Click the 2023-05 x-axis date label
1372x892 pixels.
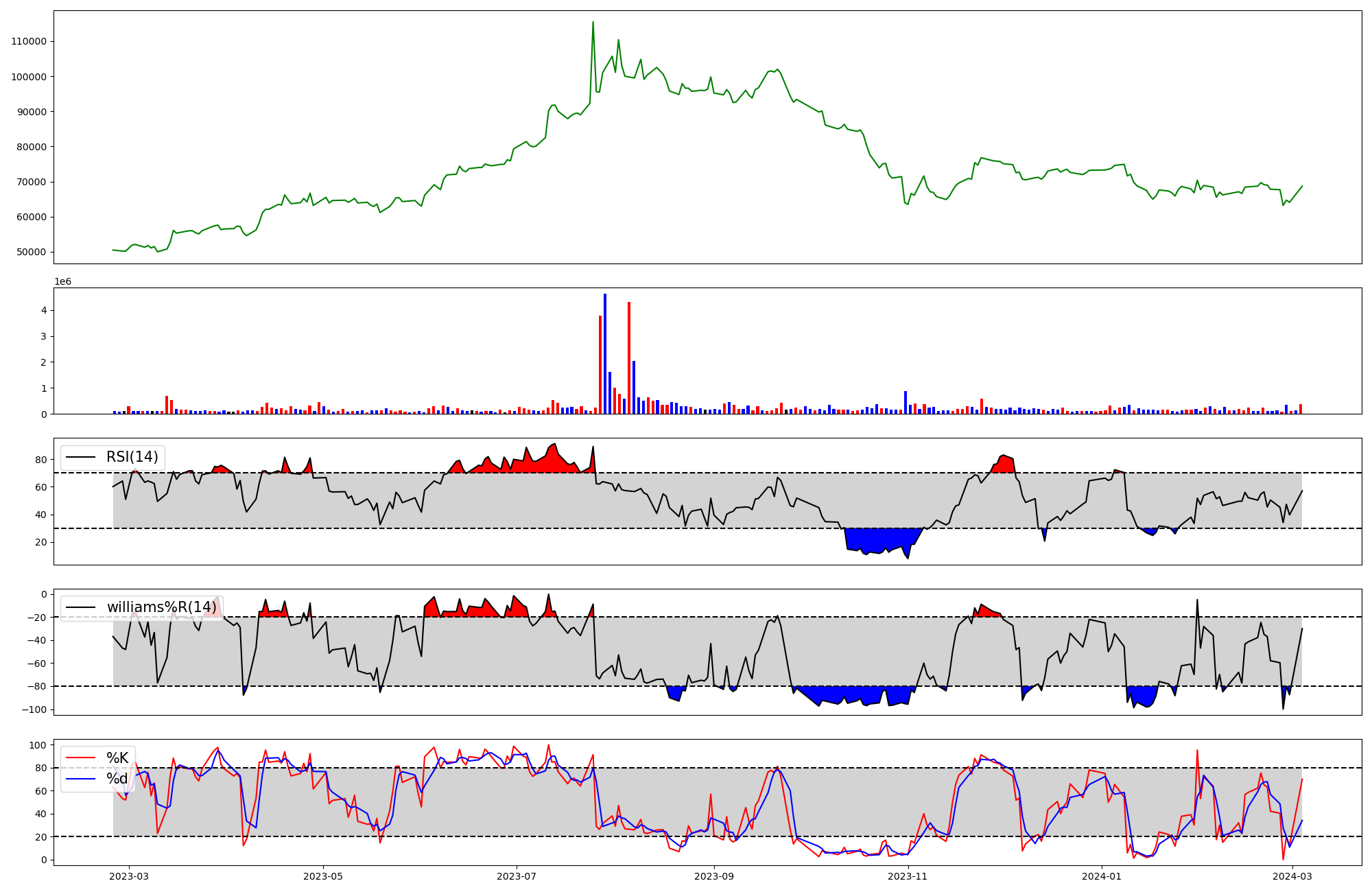click(323, 876)
